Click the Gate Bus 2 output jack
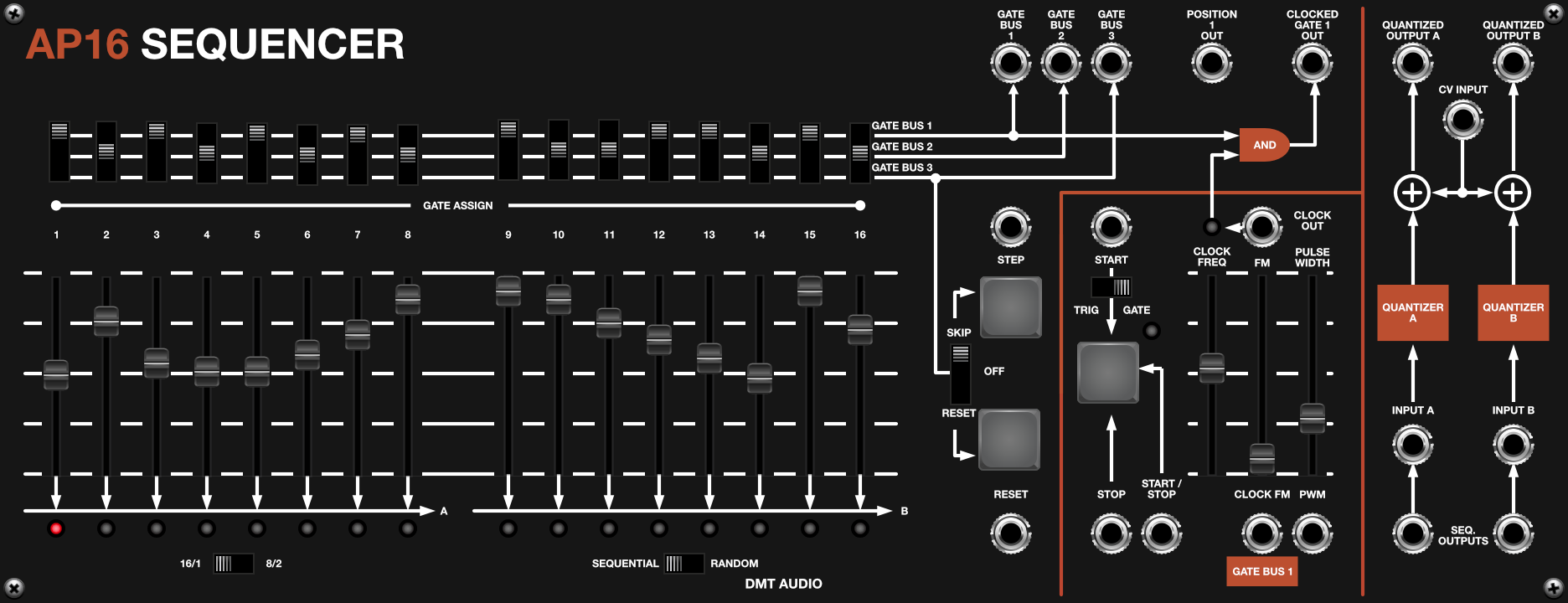Viewport: 1568px width, 603px height. click(1061, 63)
